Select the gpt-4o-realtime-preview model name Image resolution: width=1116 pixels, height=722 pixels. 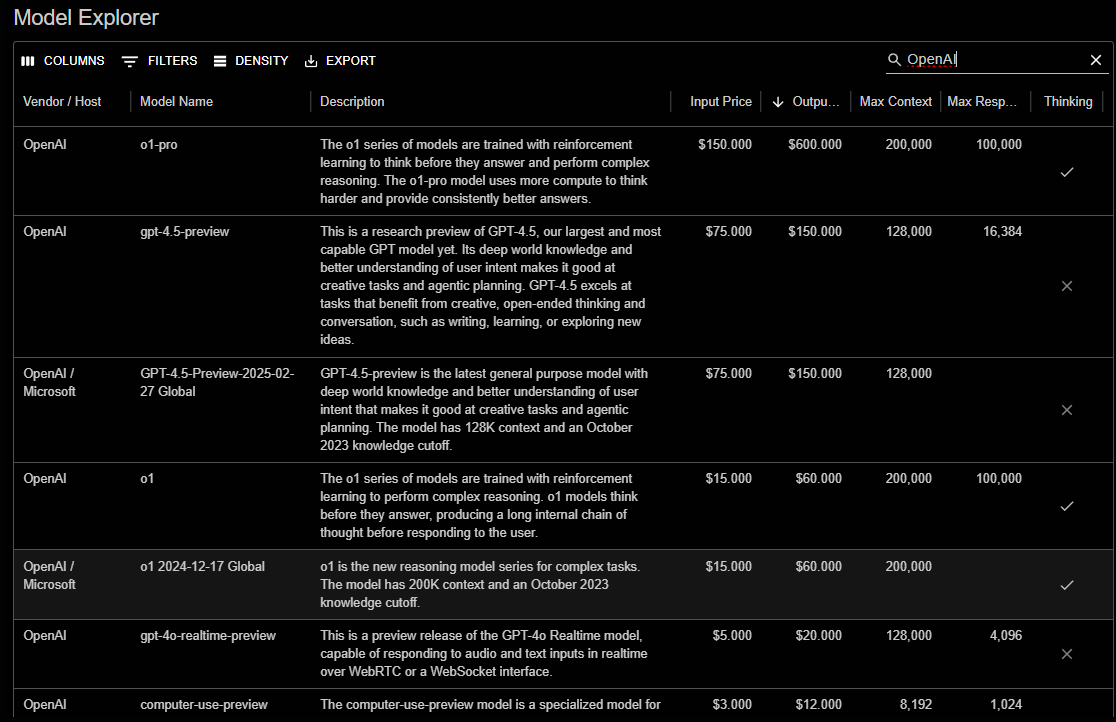[208, 636]
